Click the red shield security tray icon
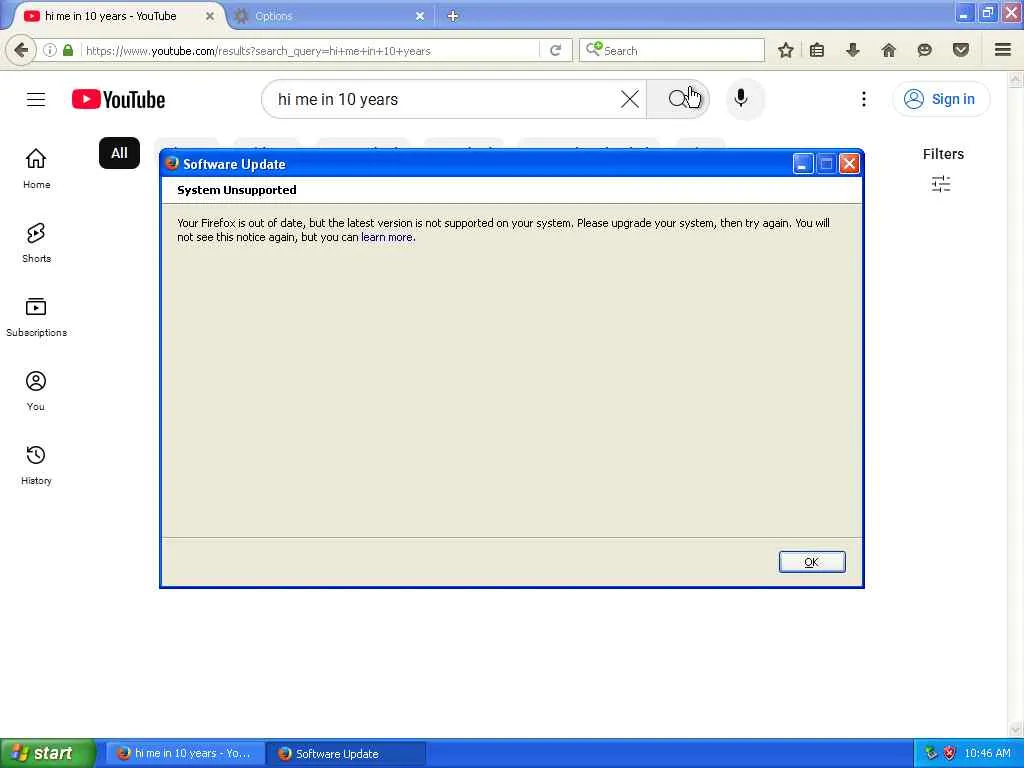 [x=949, y=753]
